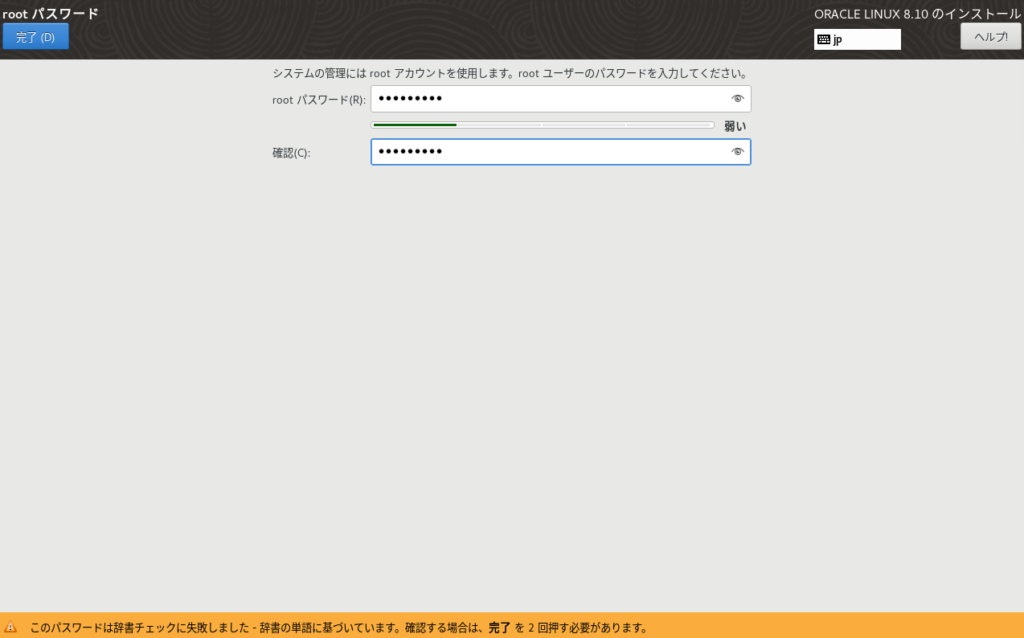Click the 完了 (D) done button
1024x638 pixels.
tap(36, 37)
